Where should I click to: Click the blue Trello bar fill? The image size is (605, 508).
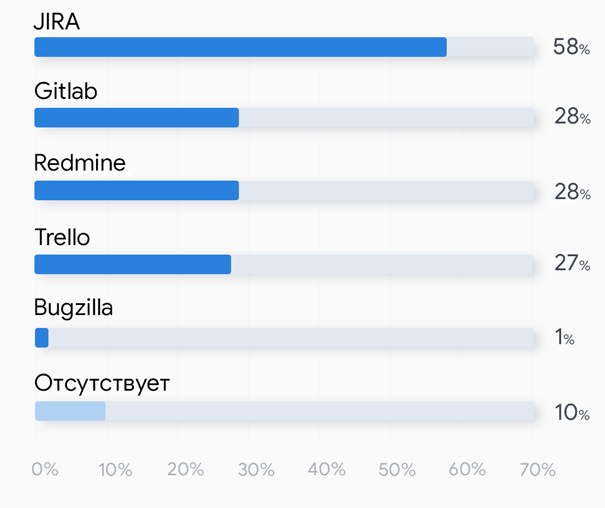132,264
